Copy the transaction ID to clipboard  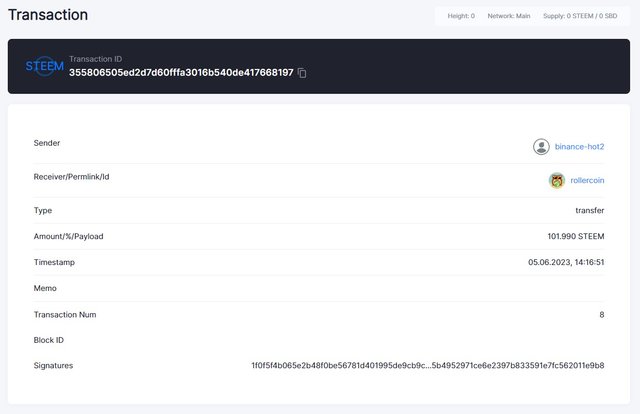(x=302, y=73)
